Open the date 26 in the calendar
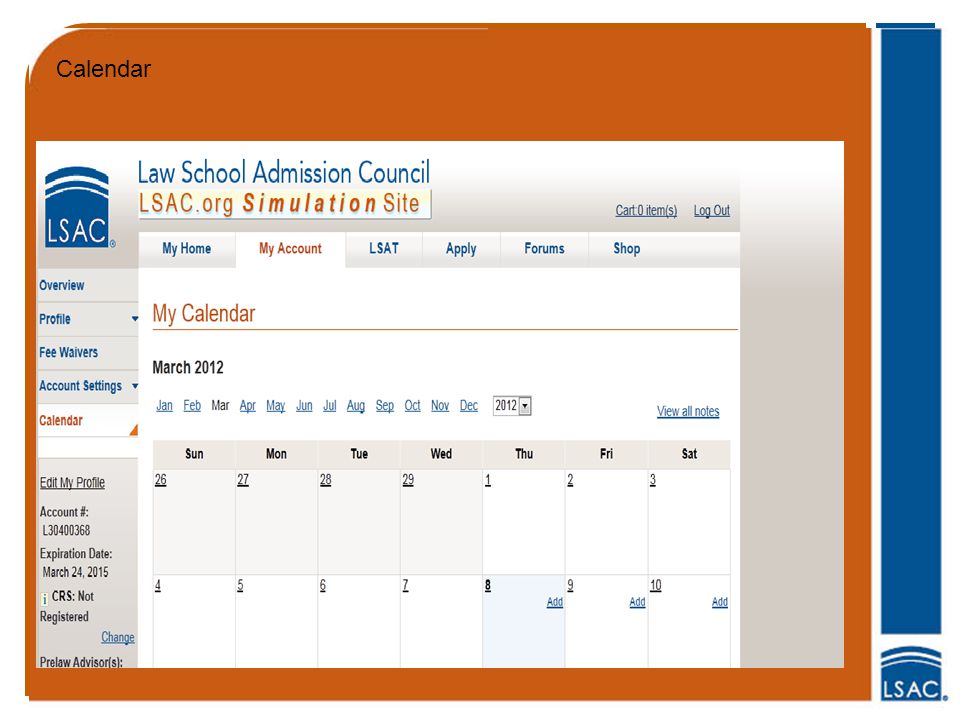Screen dimensions: 960x720 pyautogui.click(x=160, y=479)
